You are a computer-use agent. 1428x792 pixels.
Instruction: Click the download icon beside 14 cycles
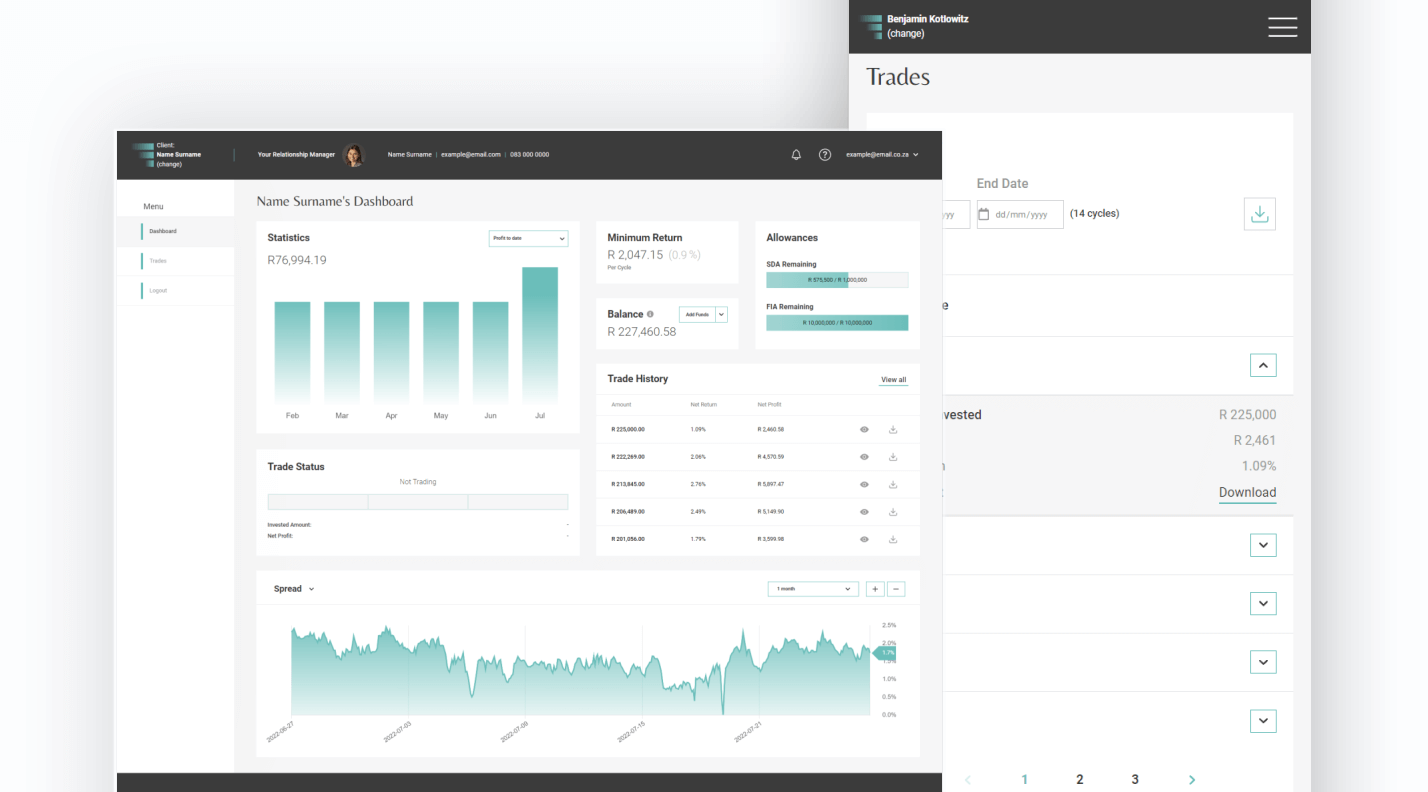pyautogui.click(x=1260, y=214)
